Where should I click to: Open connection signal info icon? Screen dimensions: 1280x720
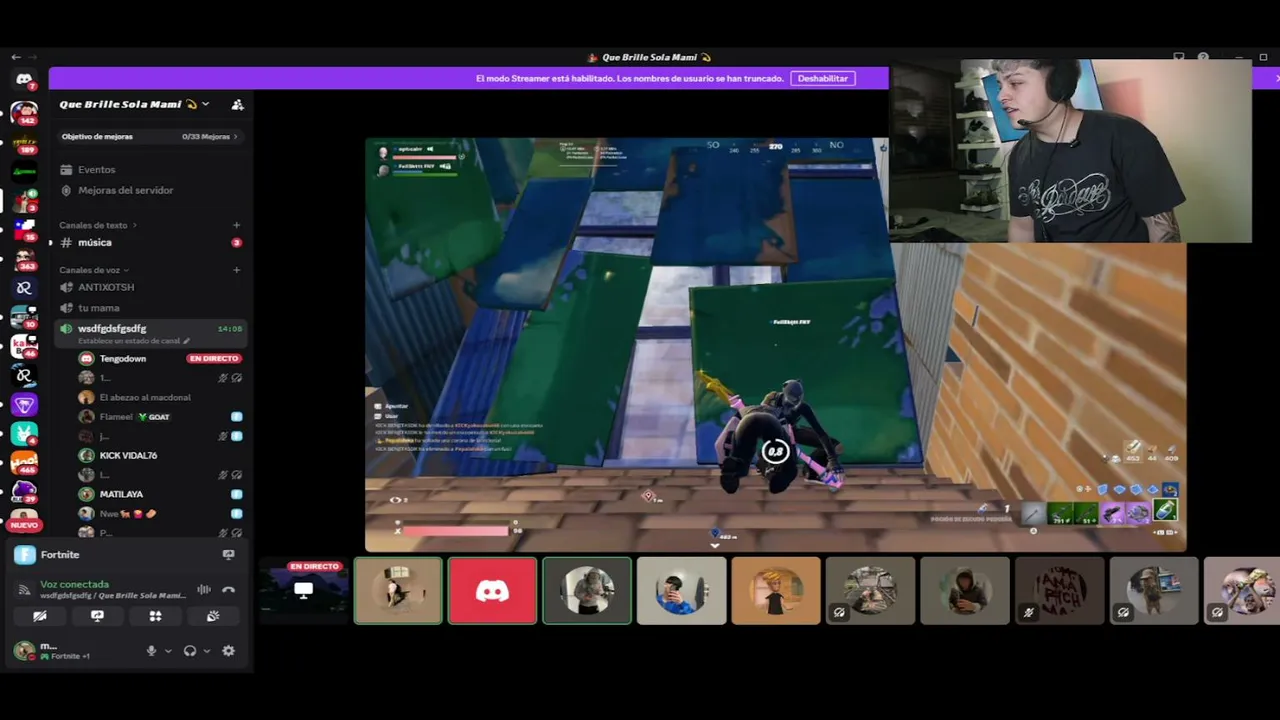pos(25,590)
